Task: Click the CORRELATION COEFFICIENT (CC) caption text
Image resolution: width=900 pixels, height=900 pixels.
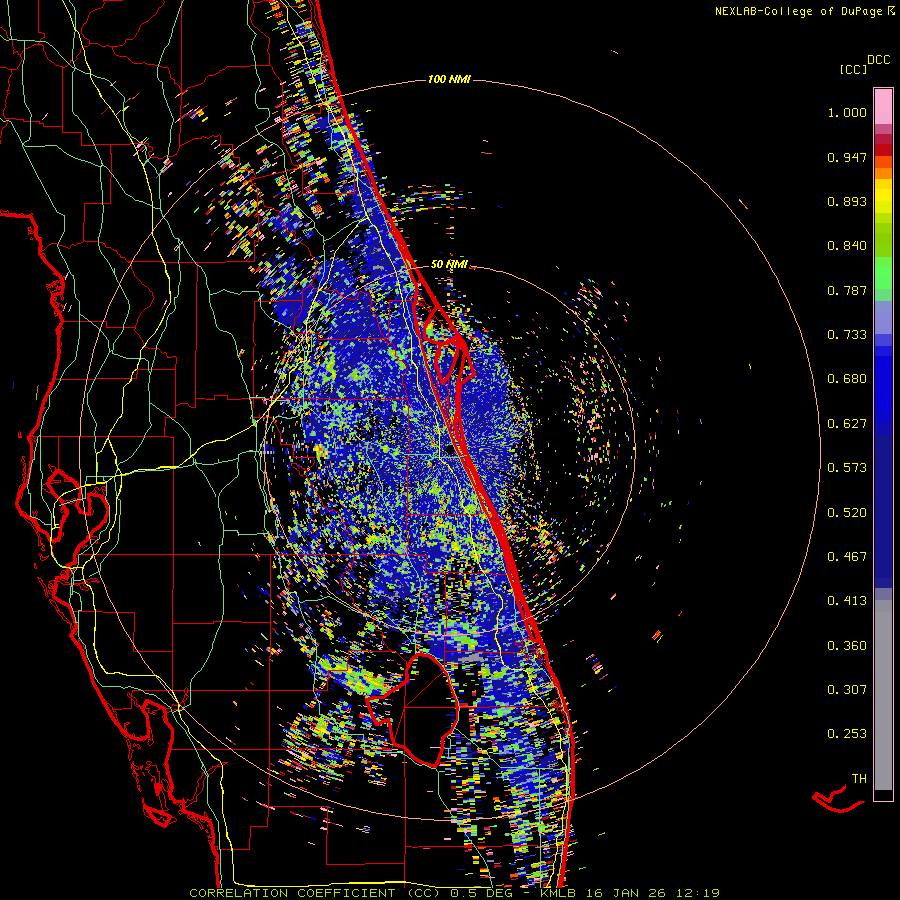Action: 315,893
